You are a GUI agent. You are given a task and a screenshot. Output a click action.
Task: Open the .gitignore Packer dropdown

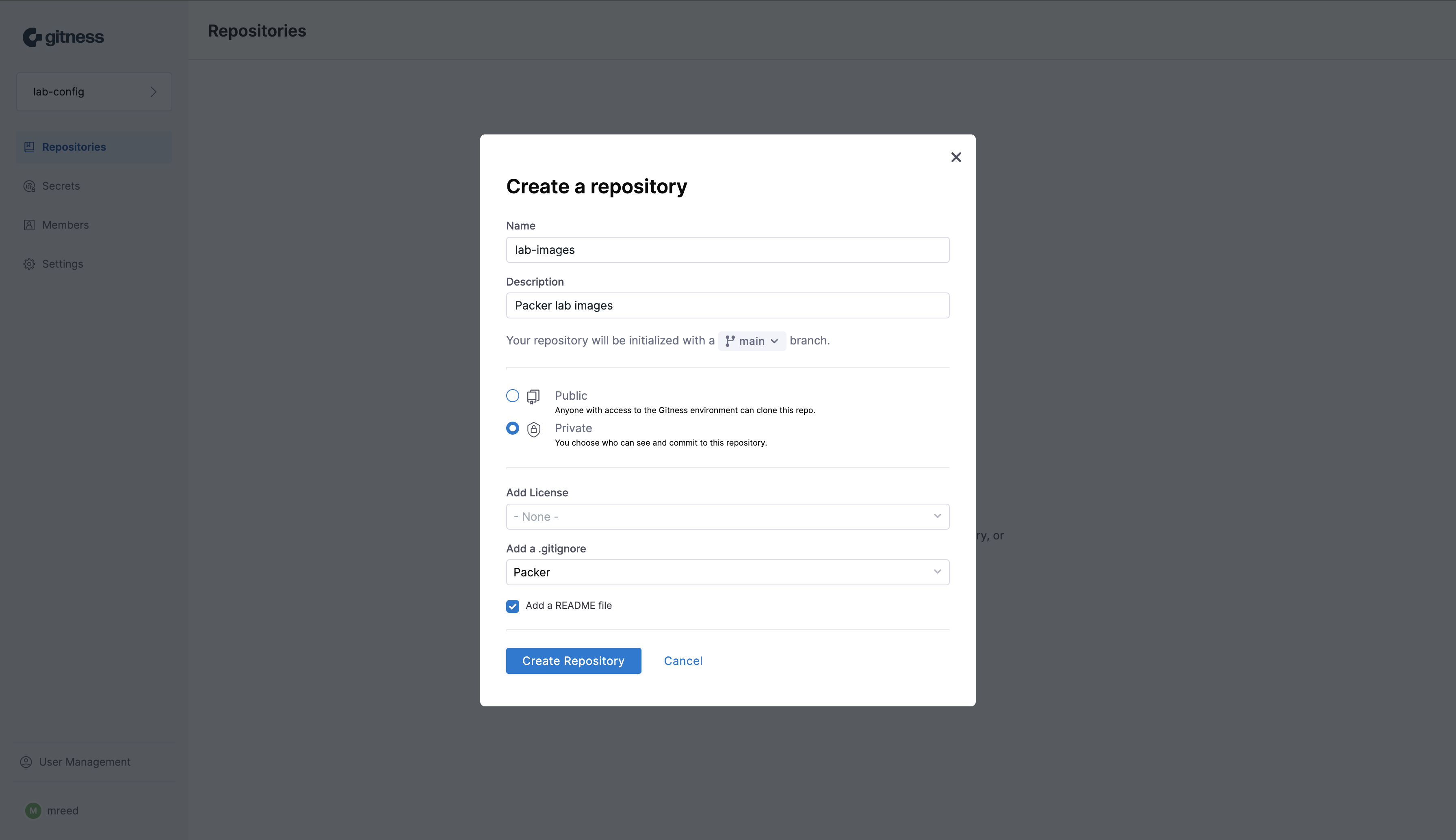tap(728, 572)
